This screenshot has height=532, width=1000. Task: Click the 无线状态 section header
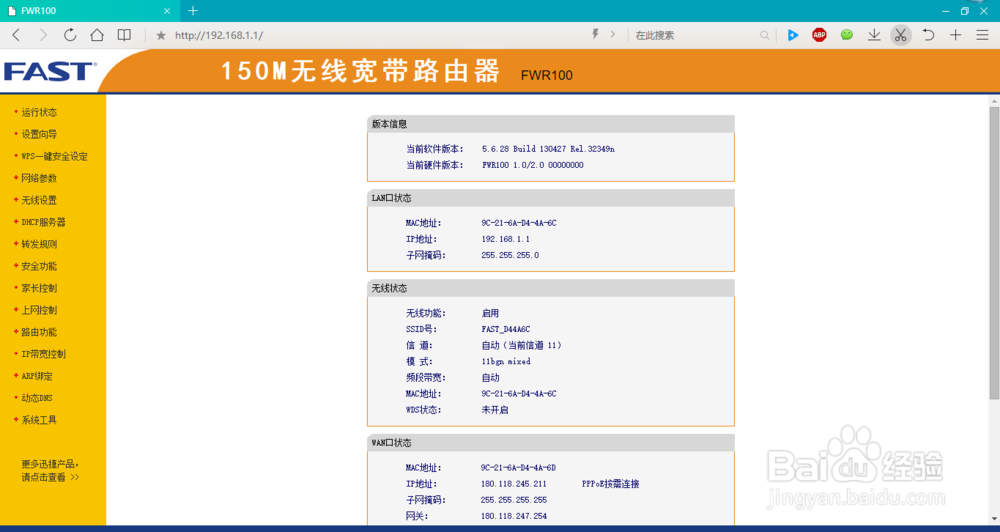pyautogui.click(x=551, y=288)
